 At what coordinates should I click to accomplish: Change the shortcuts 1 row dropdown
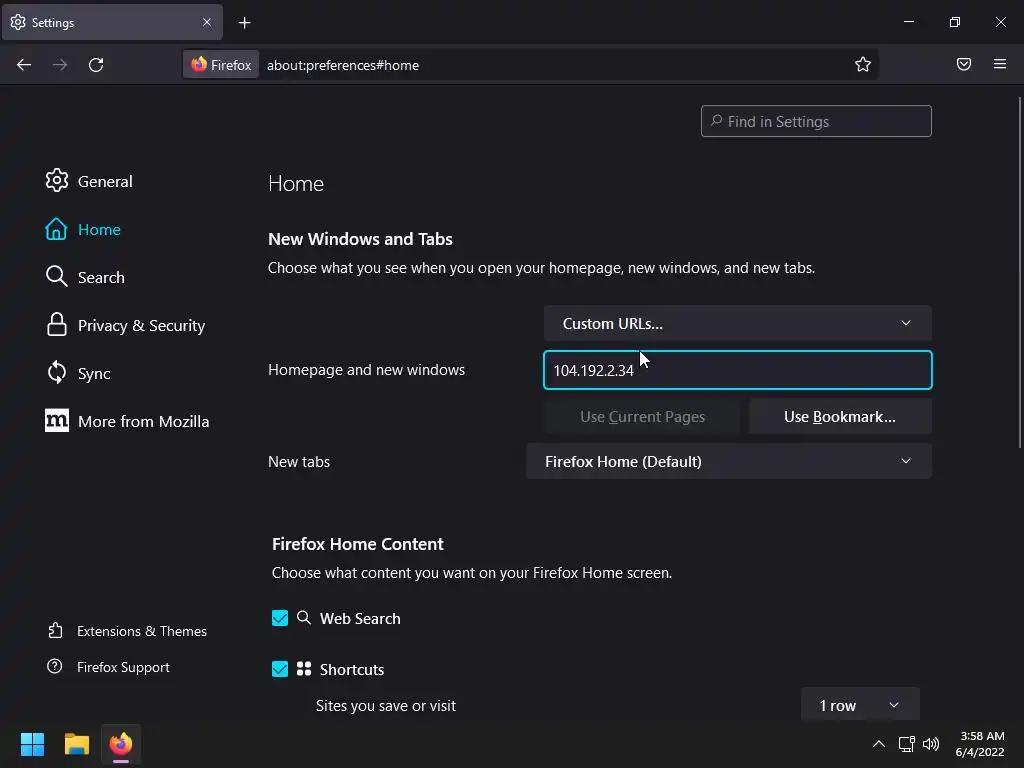pos(859,705)
